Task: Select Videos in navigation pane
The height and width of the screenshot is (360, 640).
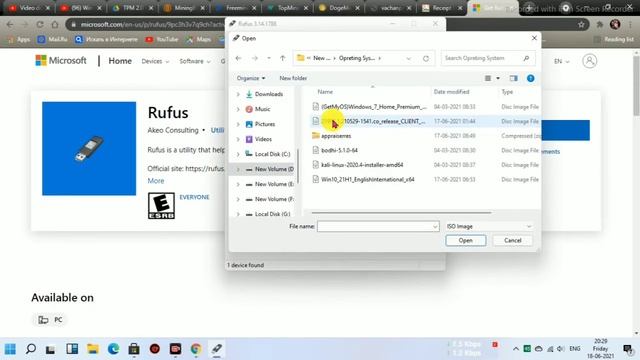Action: (x=263, y=139)
